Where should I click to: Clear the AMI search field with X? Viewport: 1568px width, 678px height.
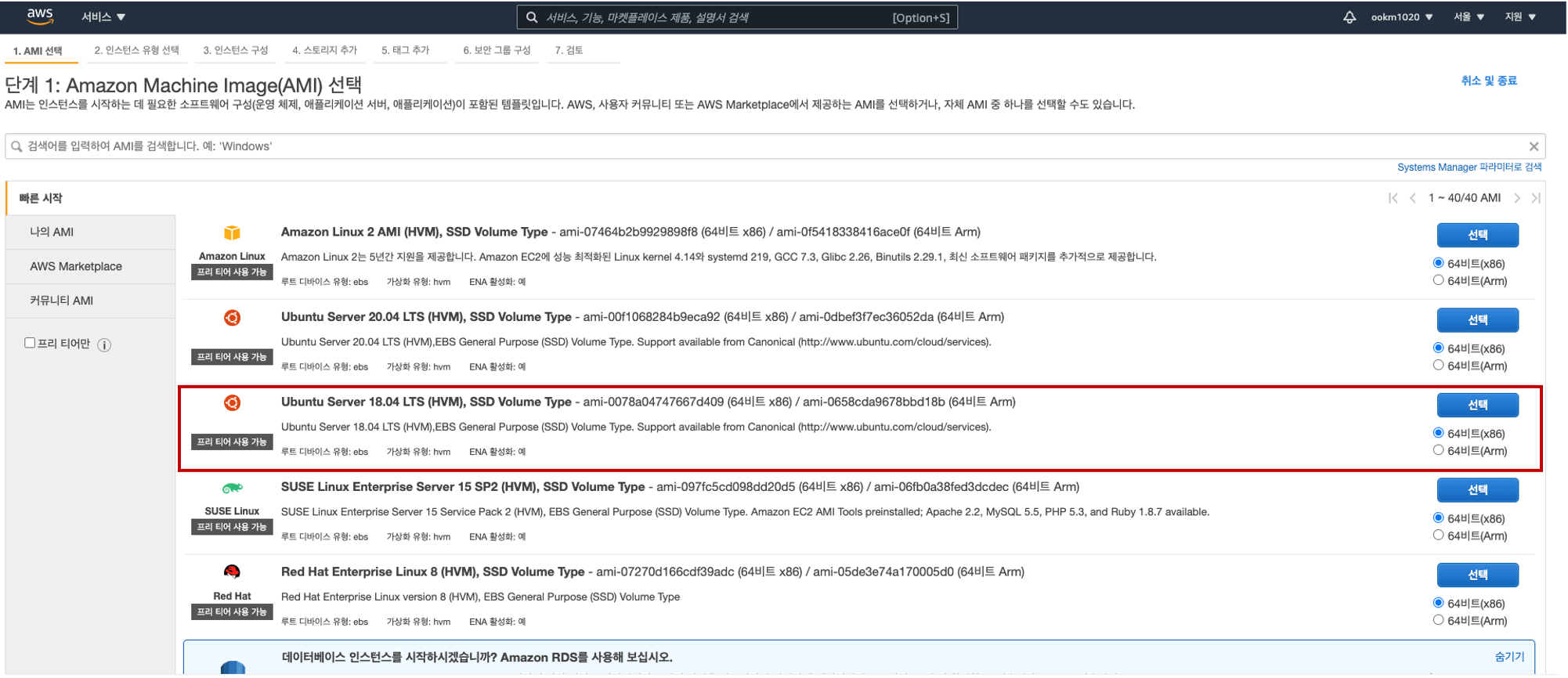[1534, 146]
